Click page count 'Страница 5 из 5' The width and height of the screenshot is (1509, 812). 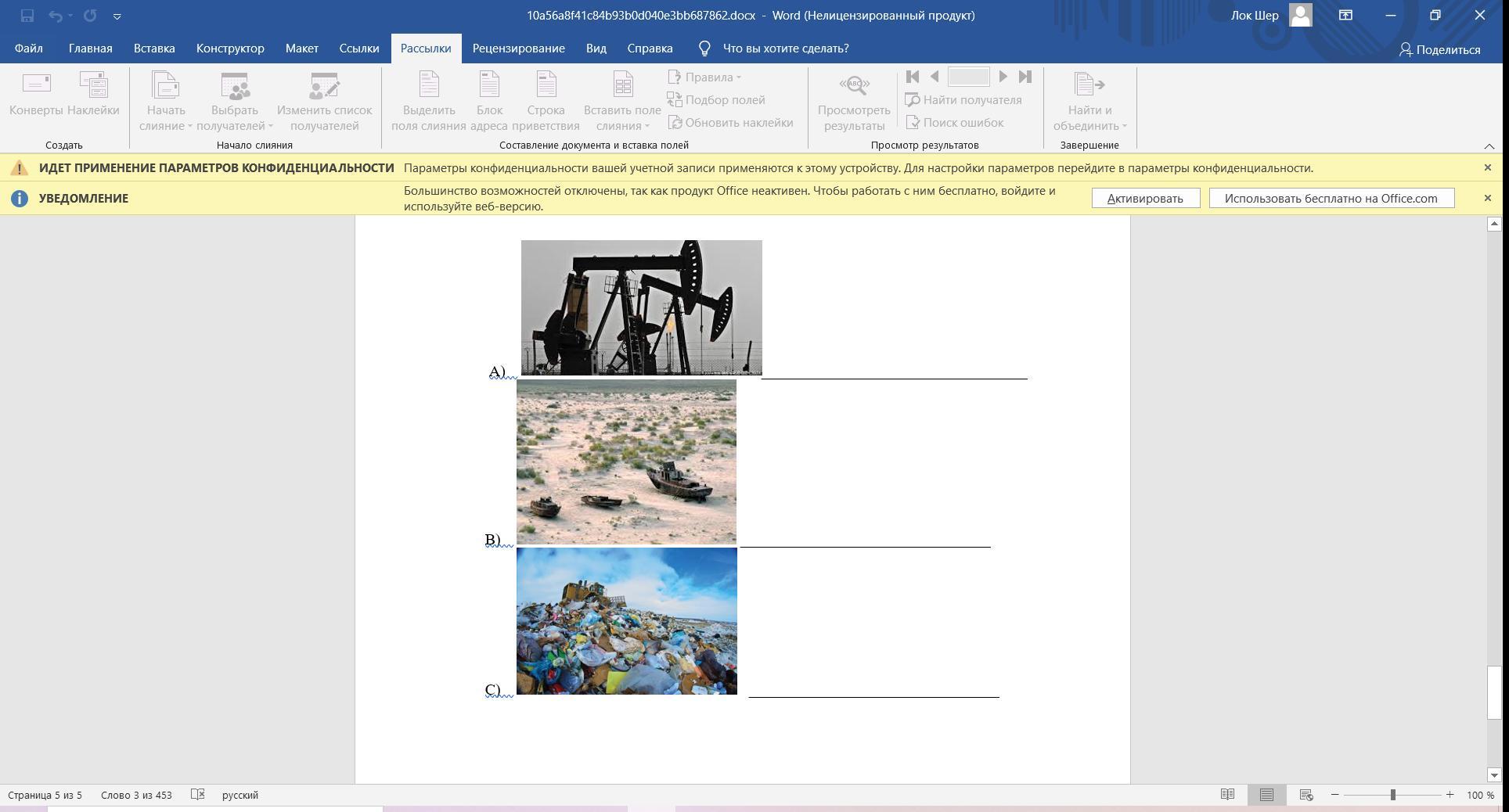(45, 795)
